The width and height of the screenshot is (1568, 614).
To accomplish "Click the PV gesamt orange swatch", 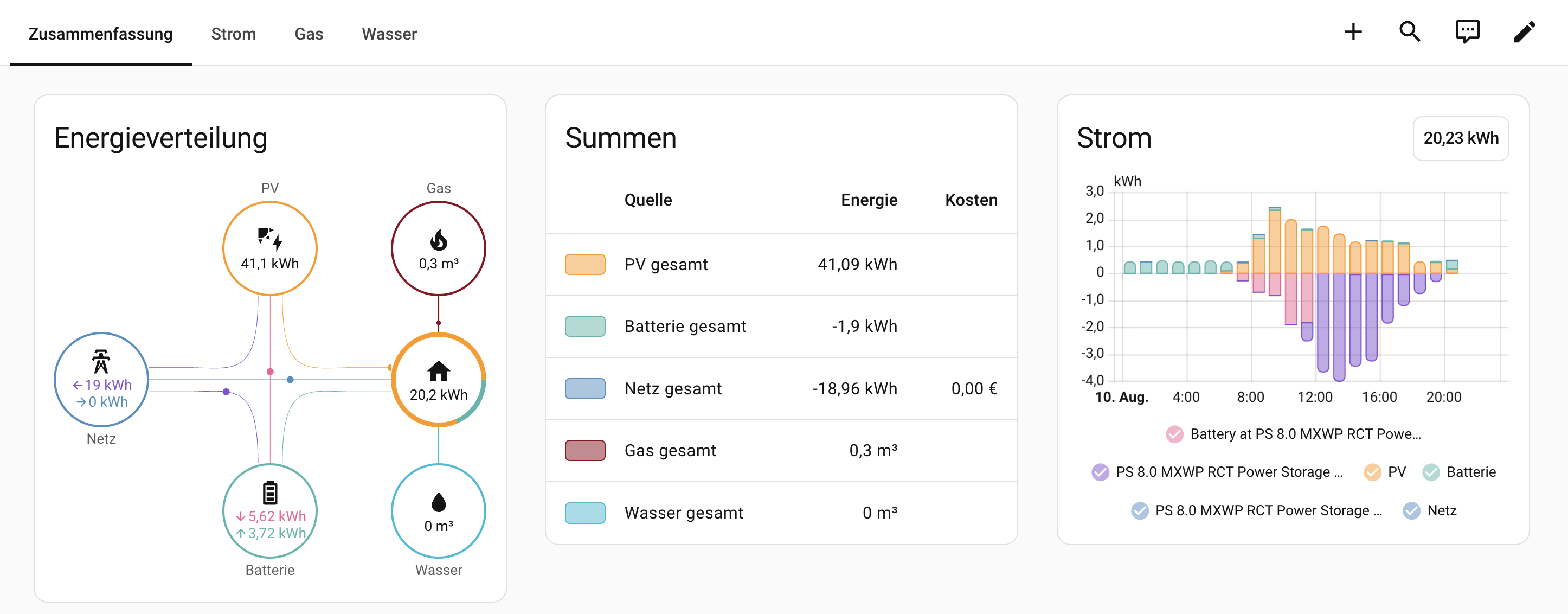I will [x=584, y=264].
